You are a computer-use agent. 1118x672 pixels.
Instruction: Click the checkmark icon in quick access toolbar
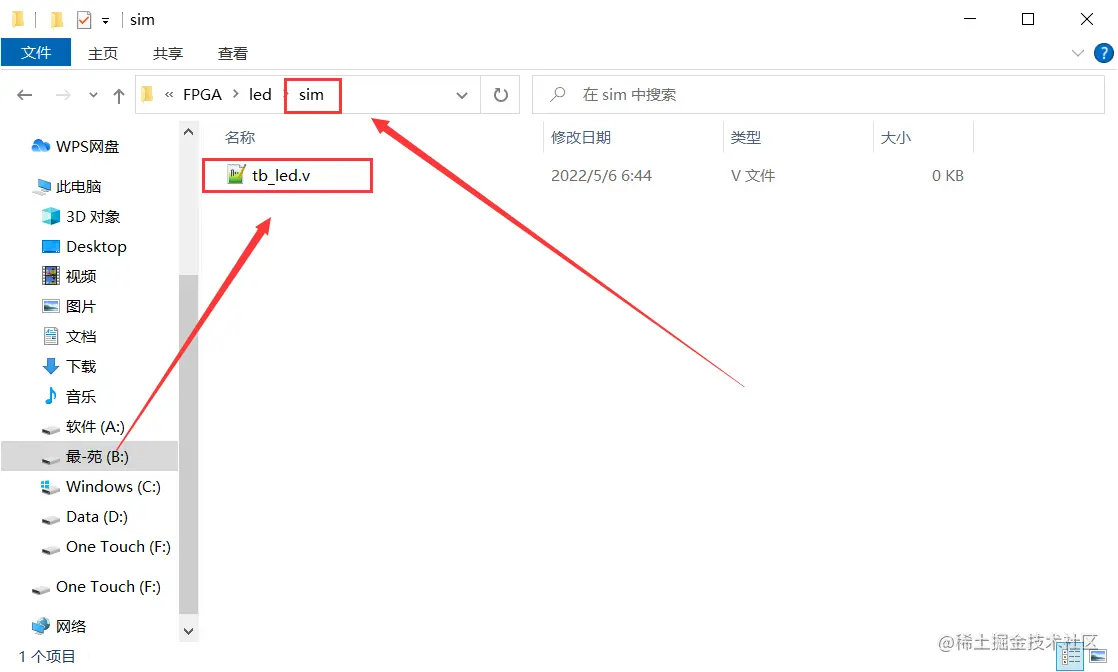(85, 18)
